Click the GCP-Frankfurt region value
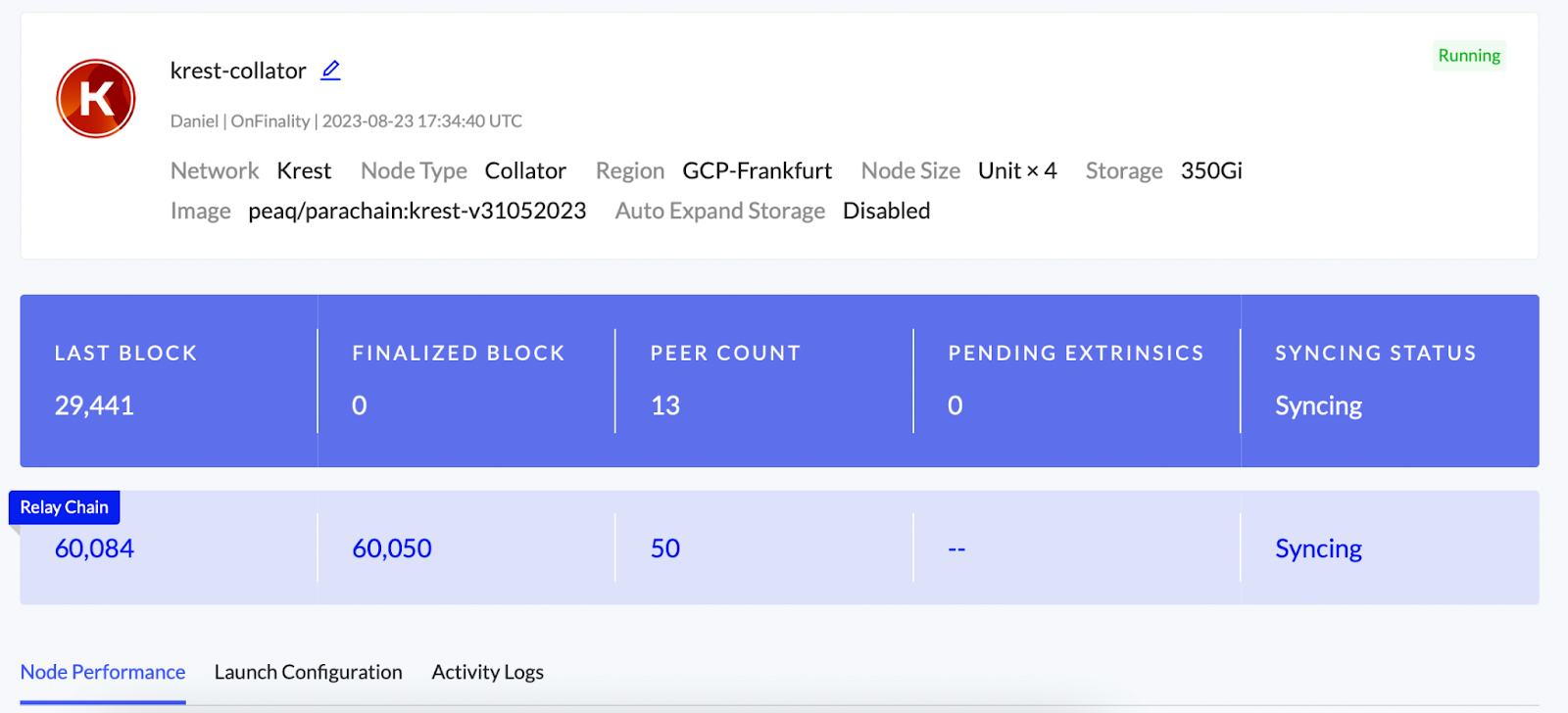1568x713 pixels. point(757,170)
